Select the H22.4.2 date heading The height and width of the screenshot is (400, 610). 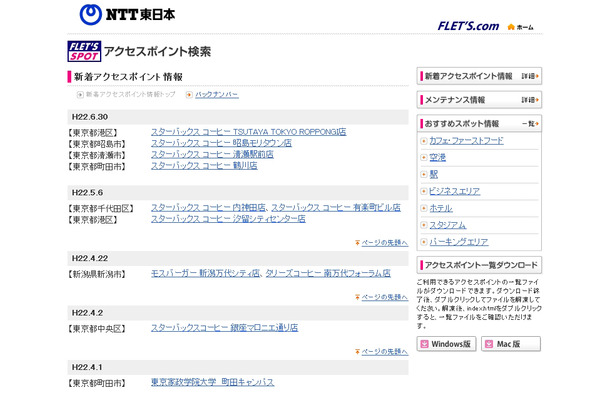tap(88, 313)
